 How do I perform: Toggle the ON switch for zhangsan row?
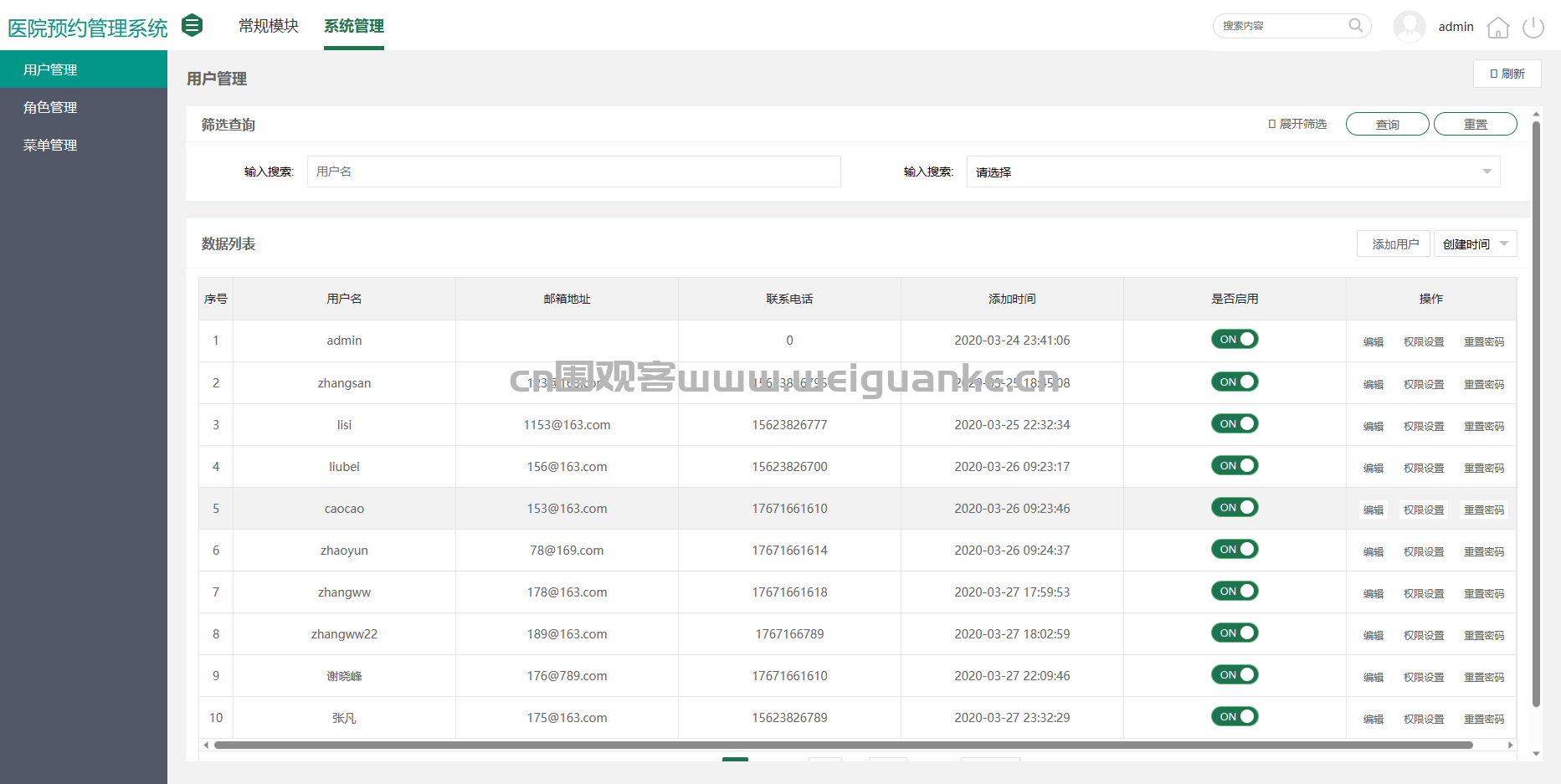[1235, 382]
